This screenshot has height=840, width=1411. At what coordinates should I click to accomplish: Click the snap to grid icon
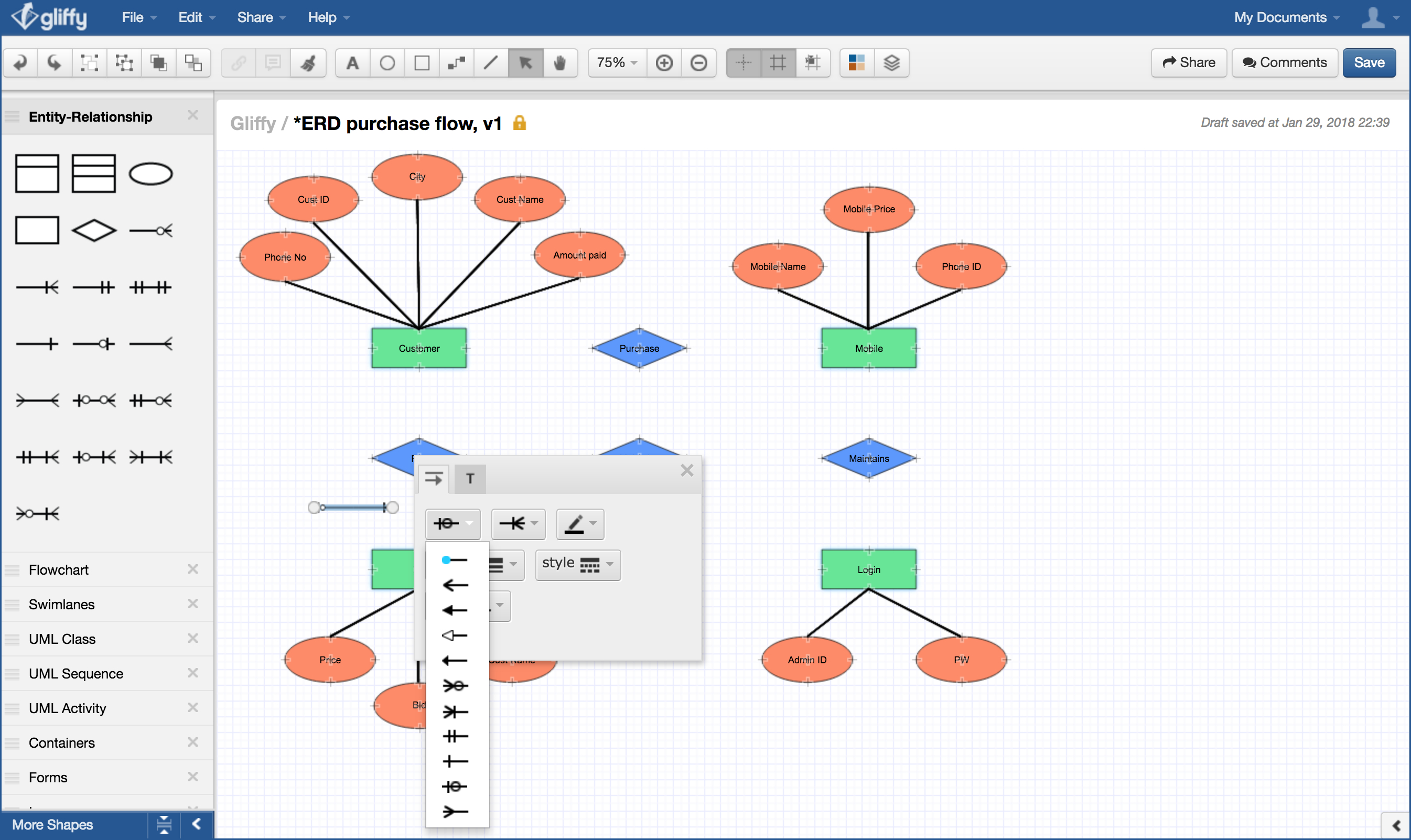point(815,62)
